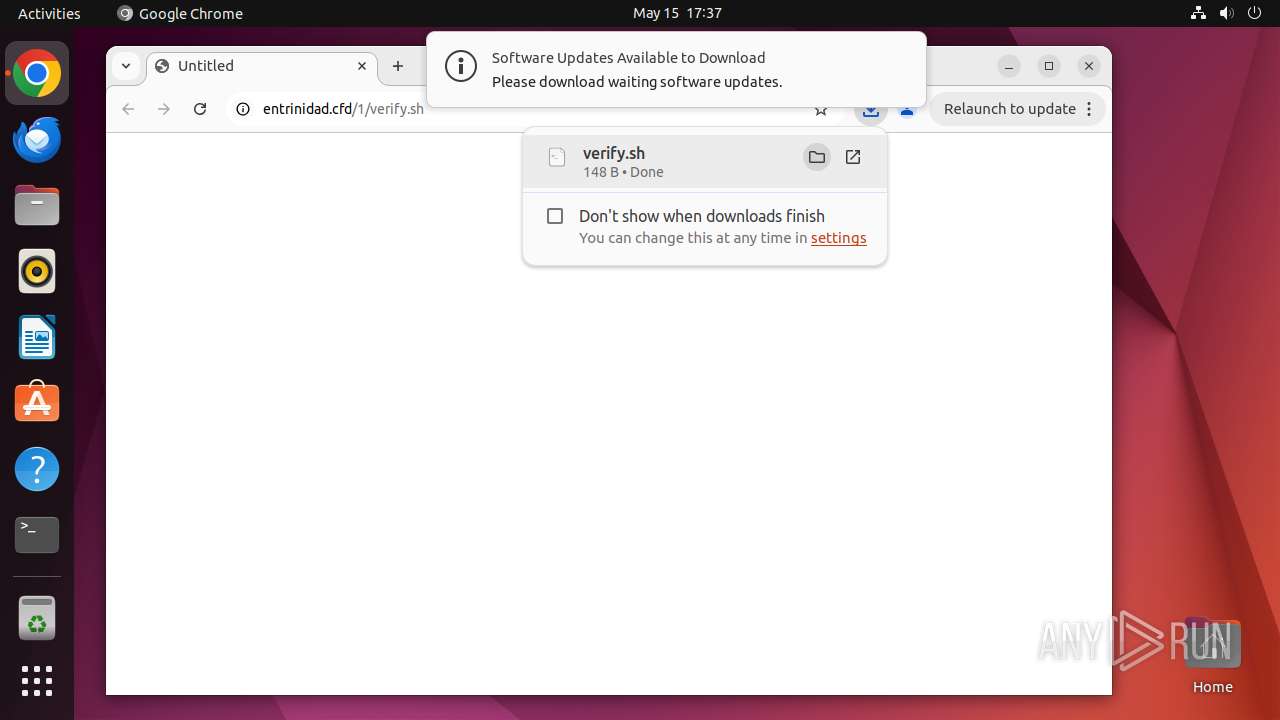Screen dimensions: 1280x720
Task: Go forward to the next page
Action: 164,109
